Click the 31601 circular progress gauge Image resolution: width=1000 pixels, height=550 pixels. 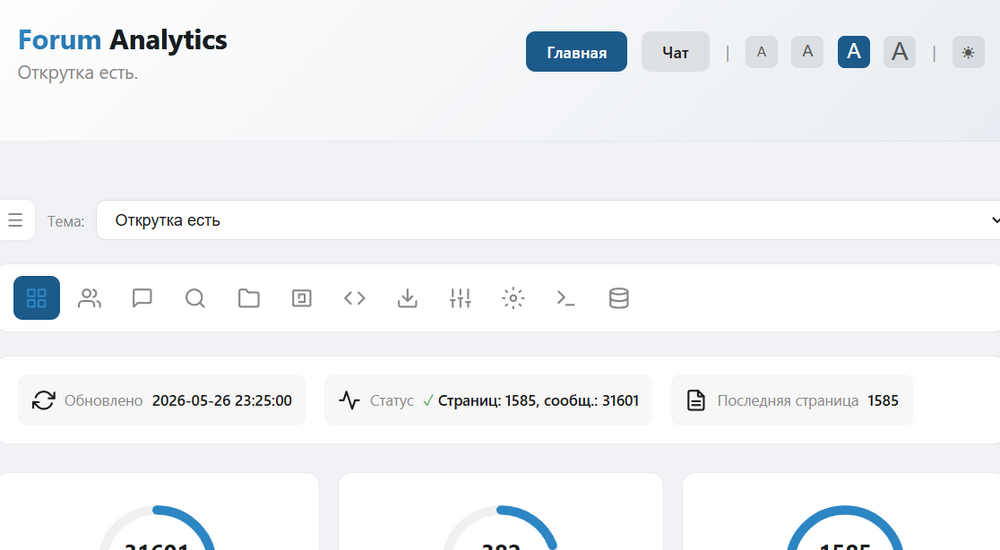coord(157,528)
